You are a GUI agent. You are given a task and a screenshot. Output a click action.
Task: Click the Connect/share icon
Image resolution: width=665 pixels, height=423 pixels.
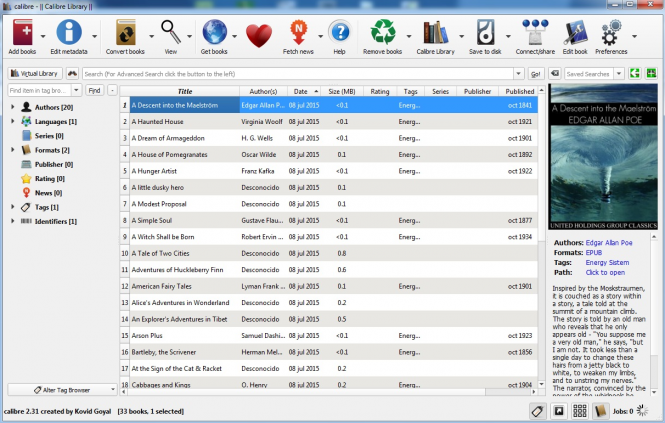tap(535, 32)
